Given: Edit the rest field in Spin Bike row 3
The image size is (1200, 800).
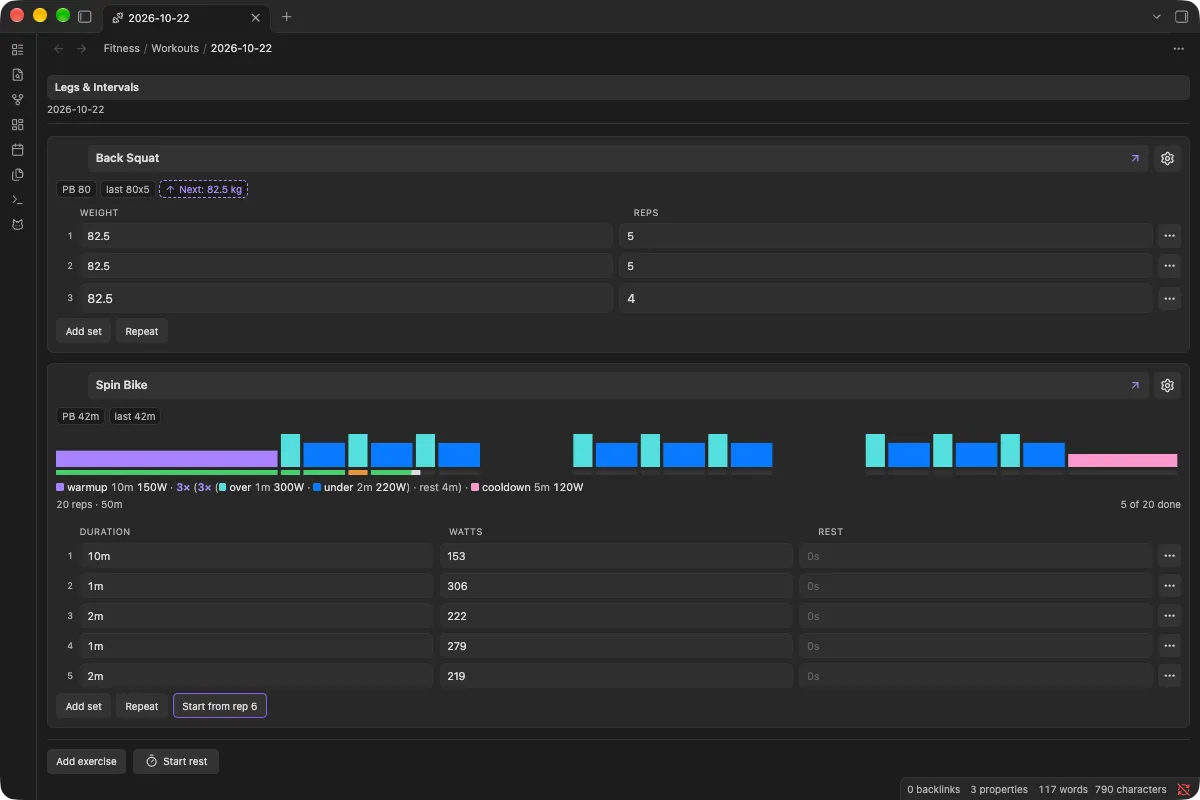Looking at the screenshot, I should 976,616.
